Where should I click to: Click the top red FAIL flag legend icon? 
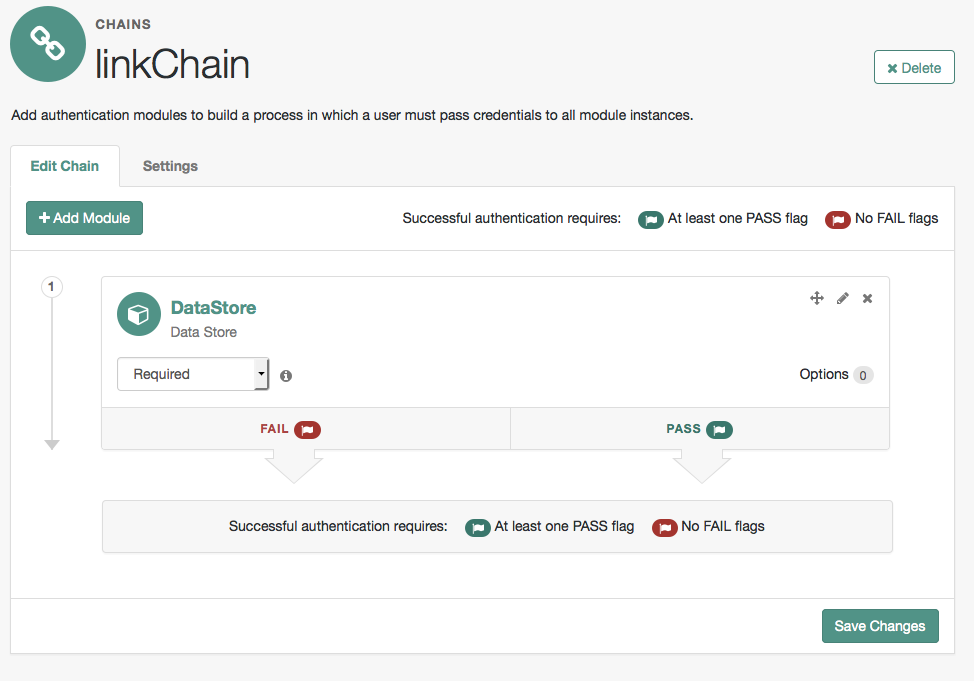click(x=838, y=219)
